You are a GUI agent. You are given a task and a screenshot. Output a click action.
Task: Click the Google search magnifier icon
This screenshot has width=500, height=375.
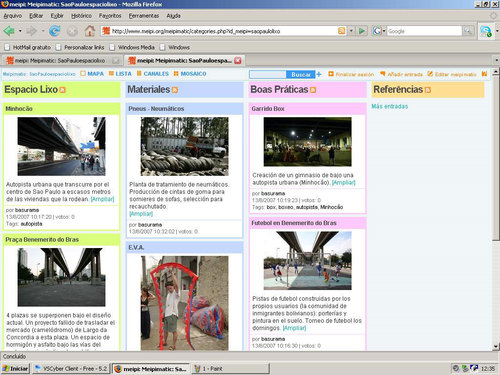pos(468,31)
